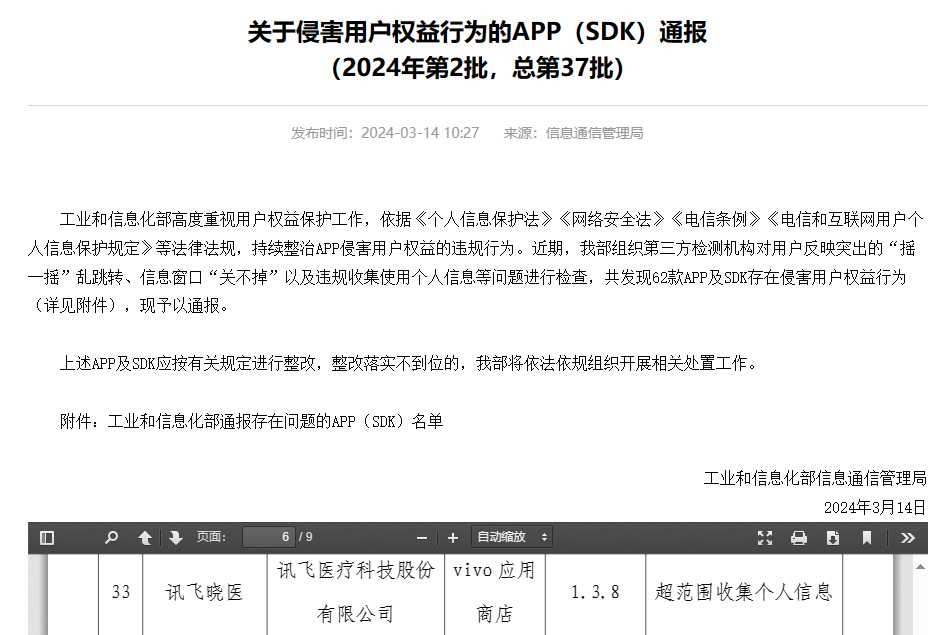The image size is (948, 635).
Task: Zoom out the PDF document
Action: click(422, 538)
